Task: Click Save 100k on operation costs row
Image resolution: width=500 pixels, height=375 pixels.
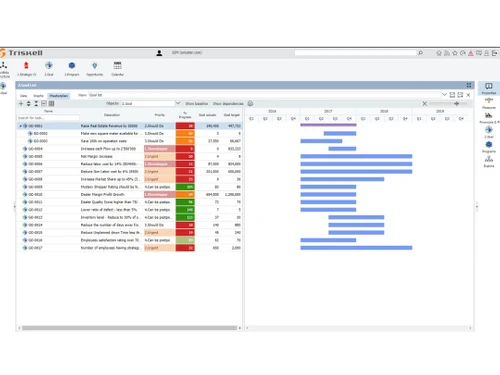Action: coord(129,141)
